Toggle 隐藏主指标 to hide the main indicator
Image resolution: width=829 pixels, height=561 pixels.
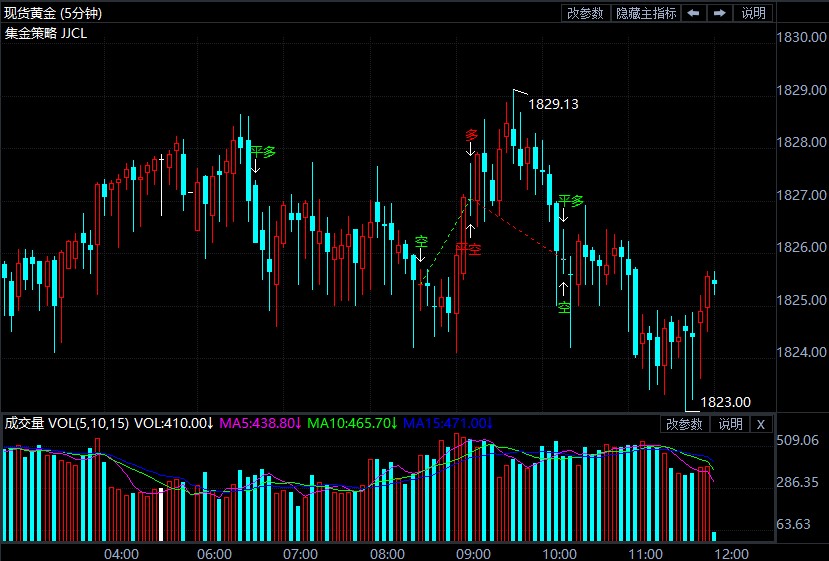coord(646,13)
